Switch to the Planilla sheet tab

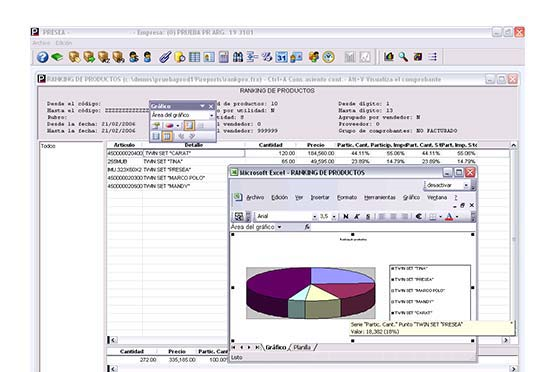tap(302, 348)
